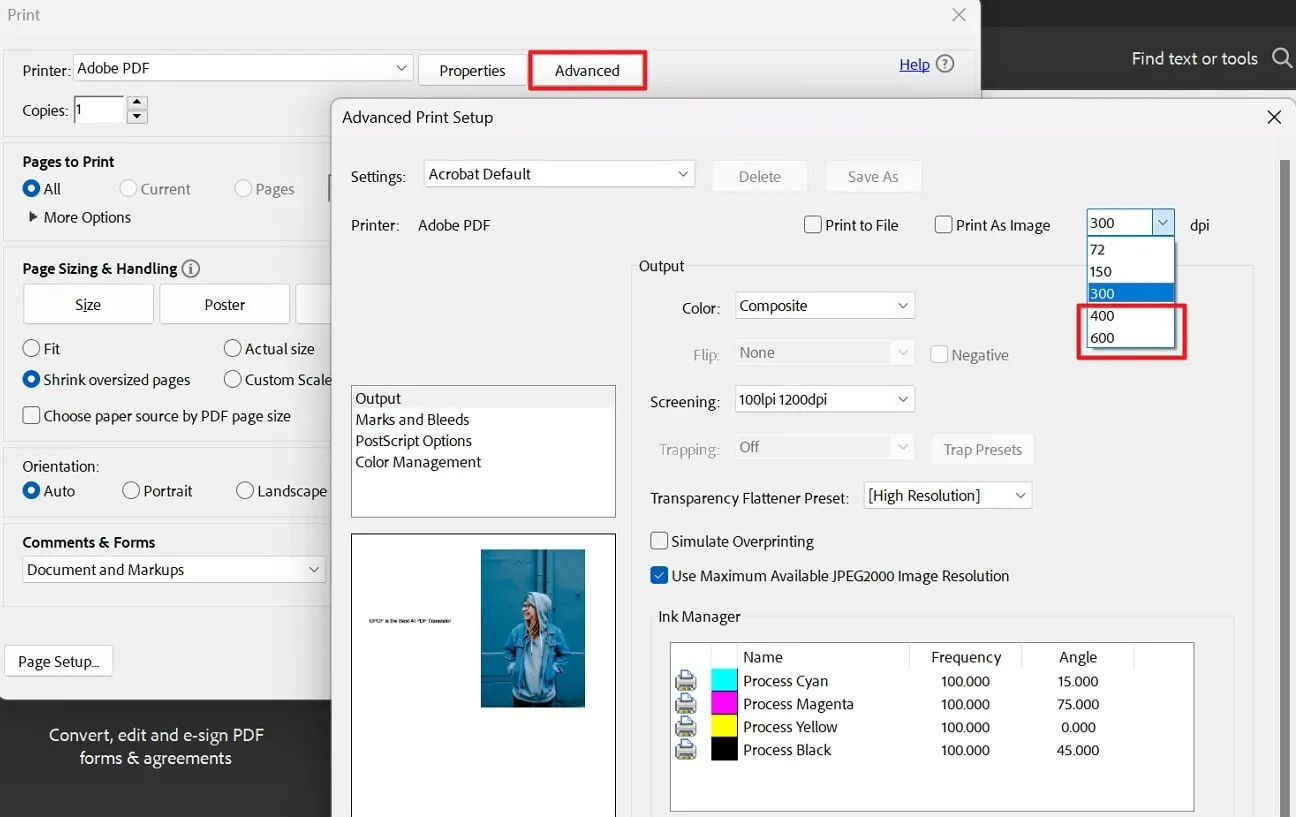
Task: Click the Help question mark icon
Action: [944, 63]
